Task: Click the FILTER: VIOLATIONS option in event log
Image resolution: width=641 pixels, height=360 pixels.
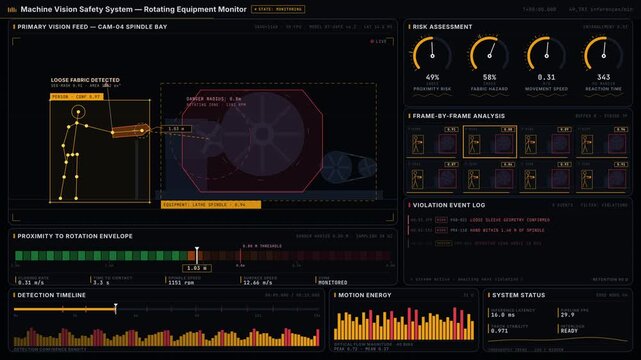Action: (x=604, y=205)
